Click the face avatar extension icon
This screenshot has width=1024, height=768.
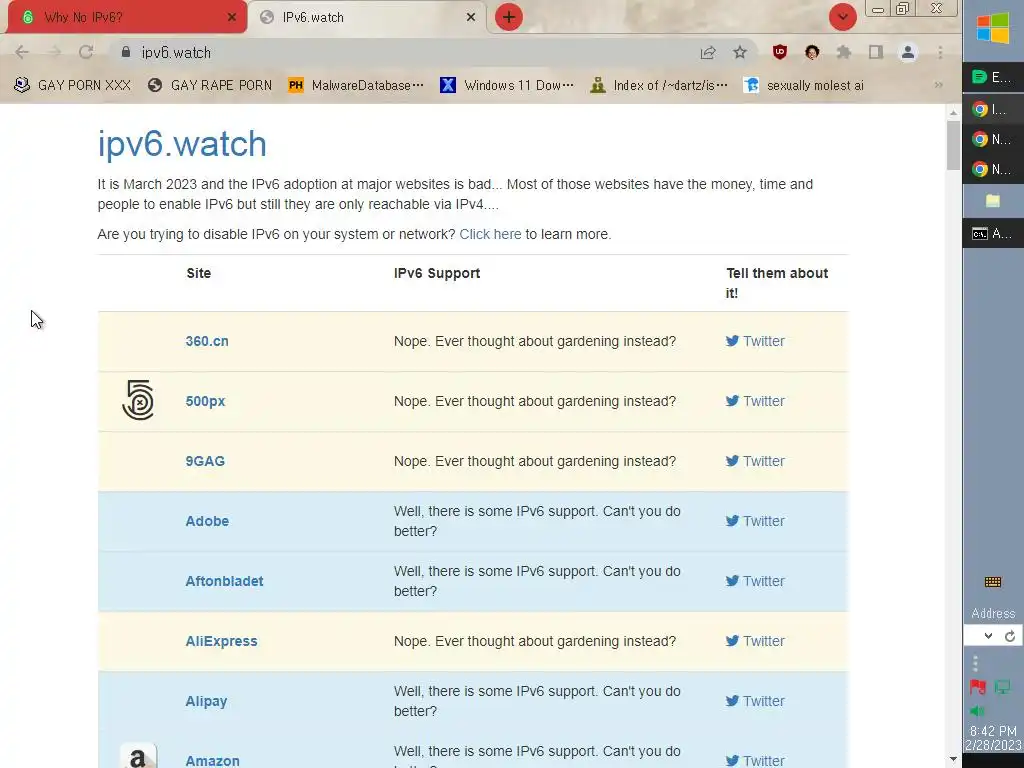pyautogui.click(x=812, y=52)
